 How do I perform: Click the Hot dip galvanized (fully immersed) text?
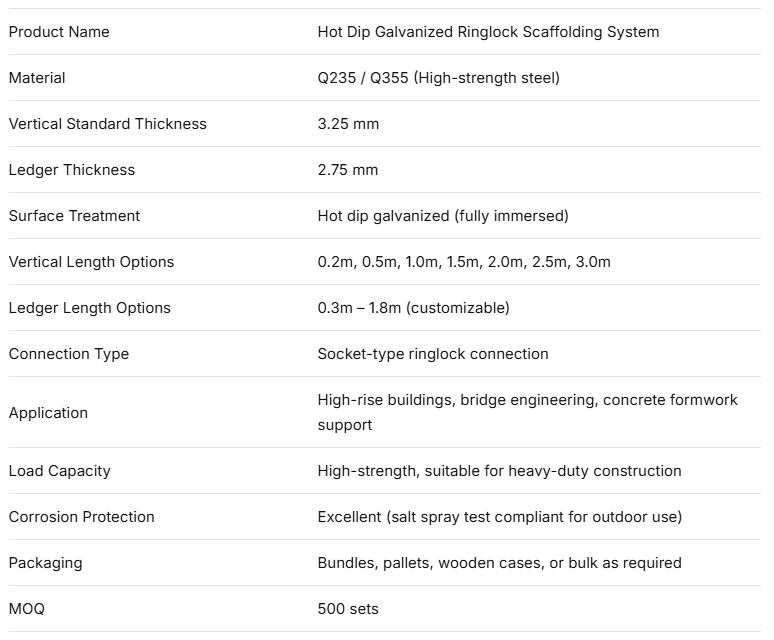[443, 216]
